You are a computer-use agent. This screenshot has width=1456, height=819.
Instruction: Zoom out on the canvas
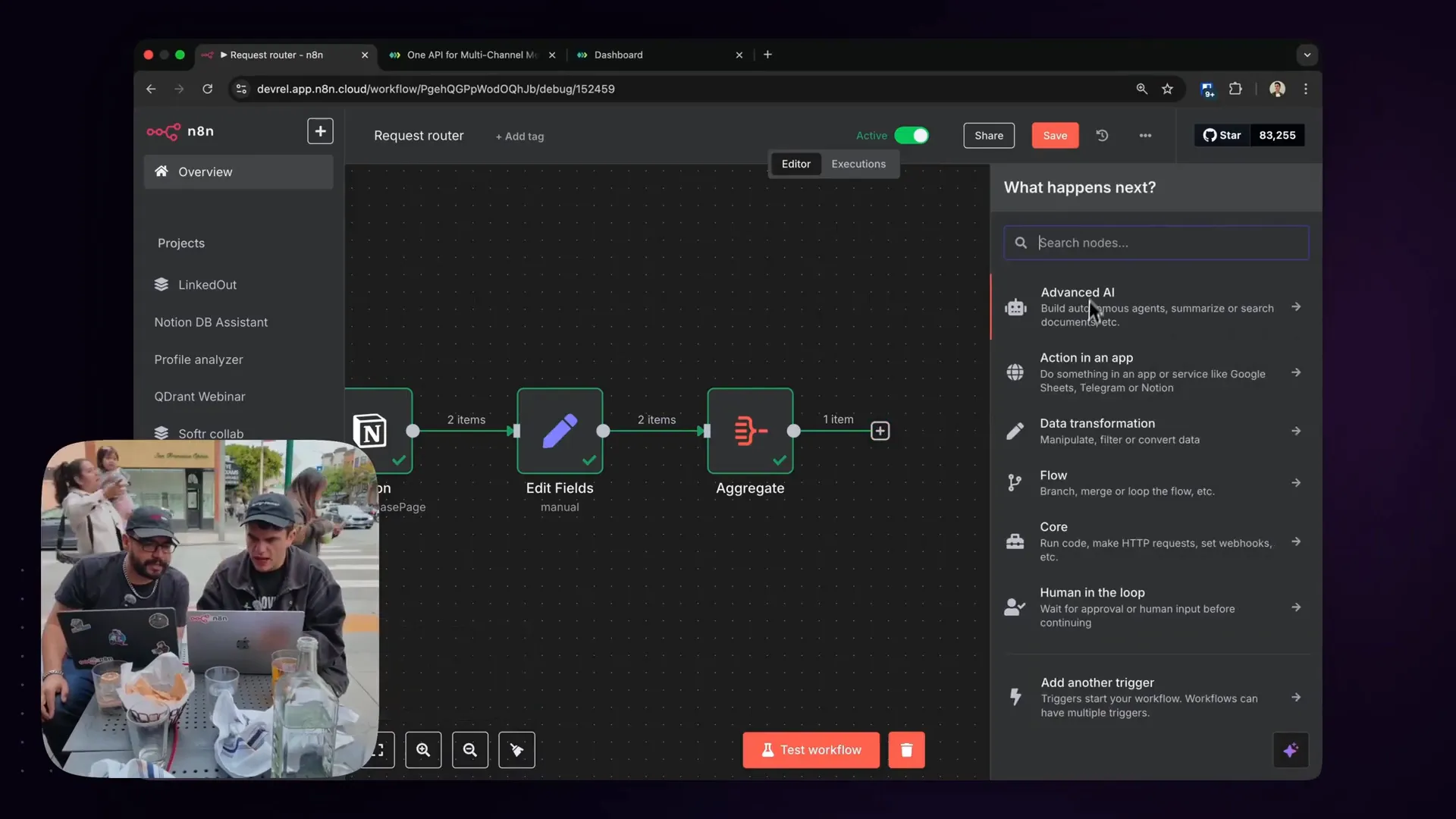tap(470, 750)
